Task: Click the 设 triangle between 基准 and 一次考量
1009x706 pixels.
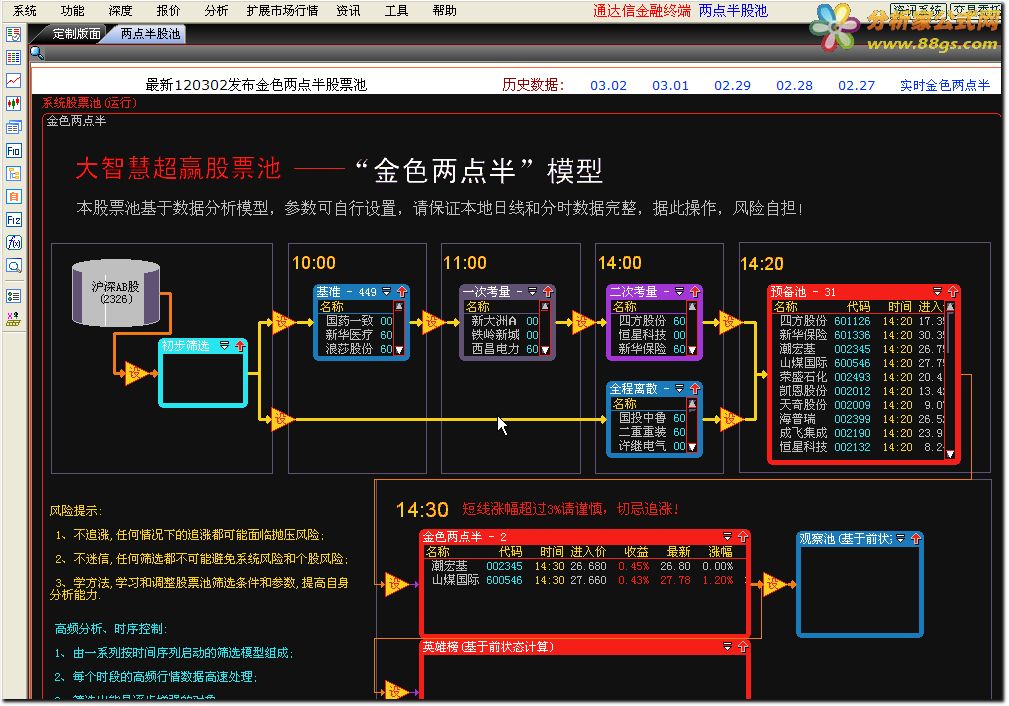Action: click(x=432, y=321)
